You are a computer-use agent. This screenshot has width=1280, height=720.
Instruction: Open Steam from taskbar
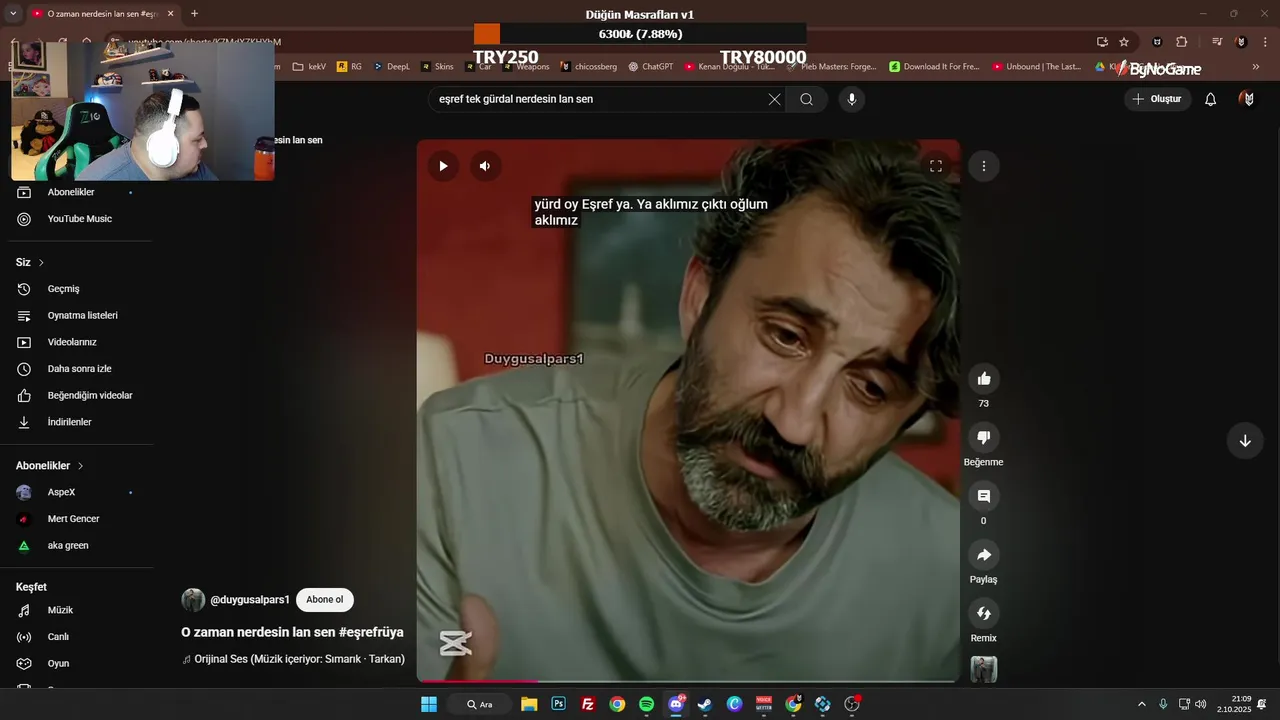coord(705,704)
